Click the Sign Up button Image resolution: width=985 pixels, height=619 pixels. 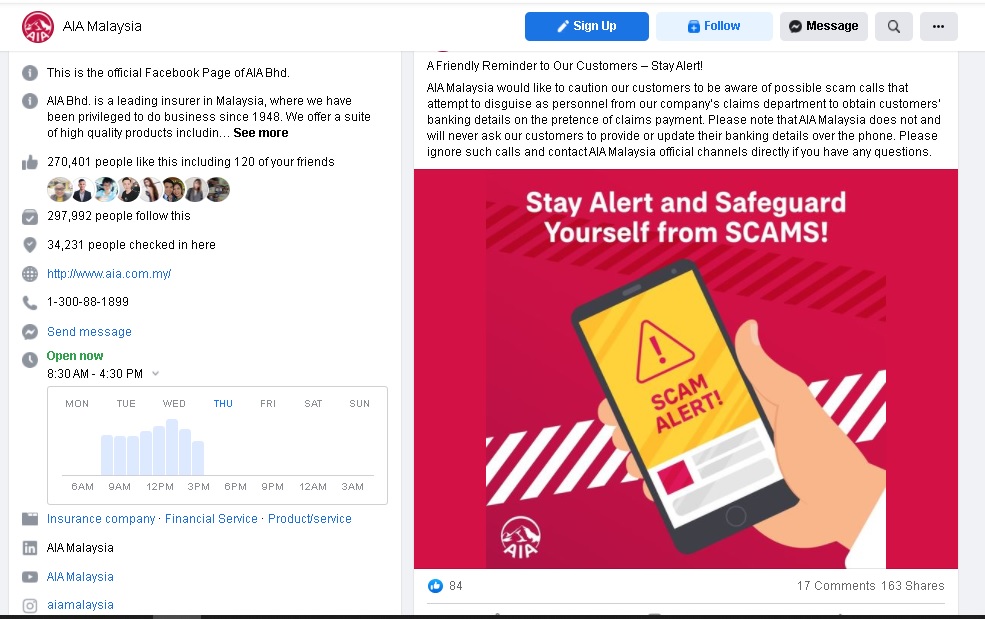(x=587, y=26)
